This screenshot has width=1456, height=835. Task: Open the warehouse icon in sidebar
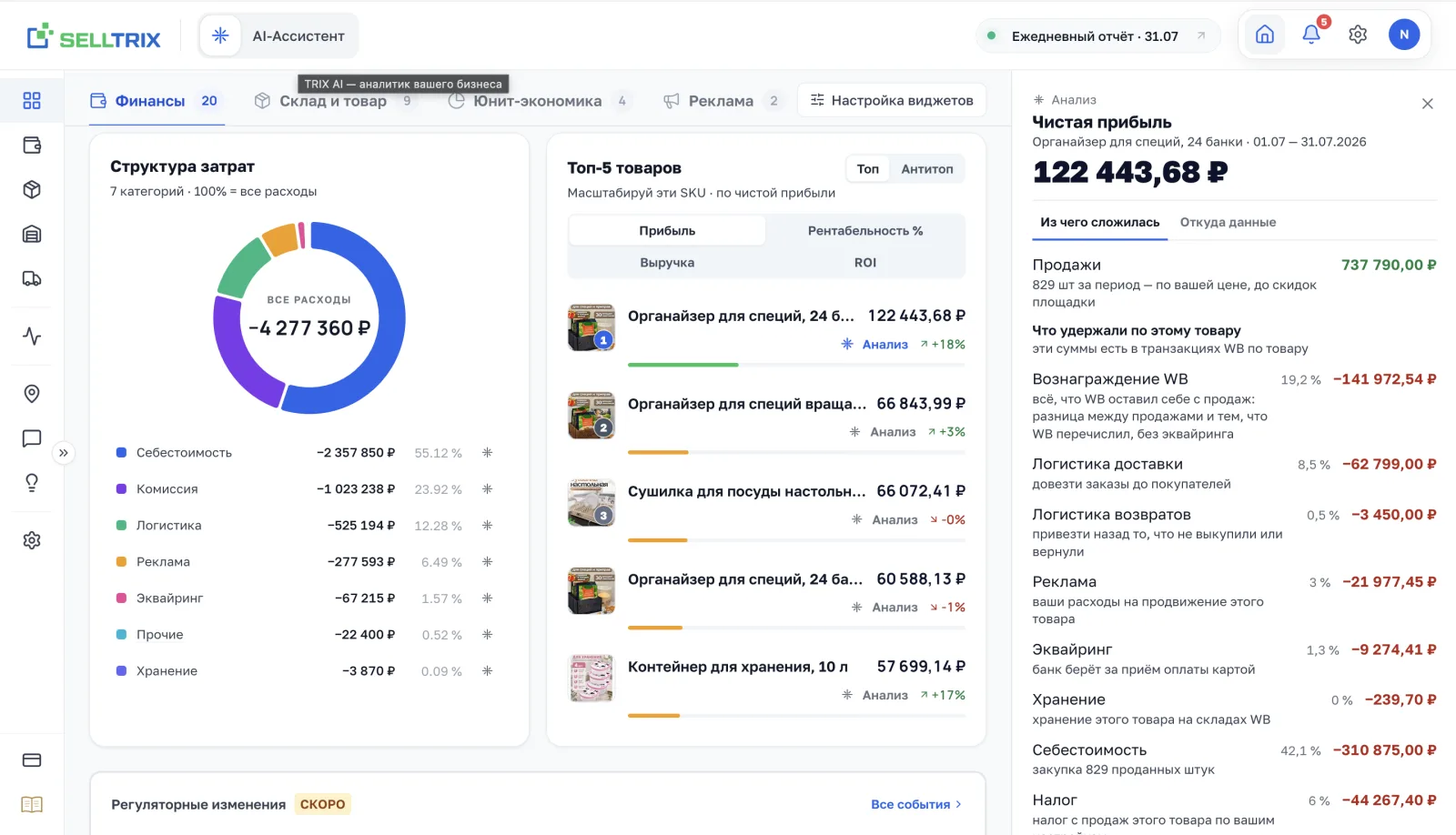point(32,235)
